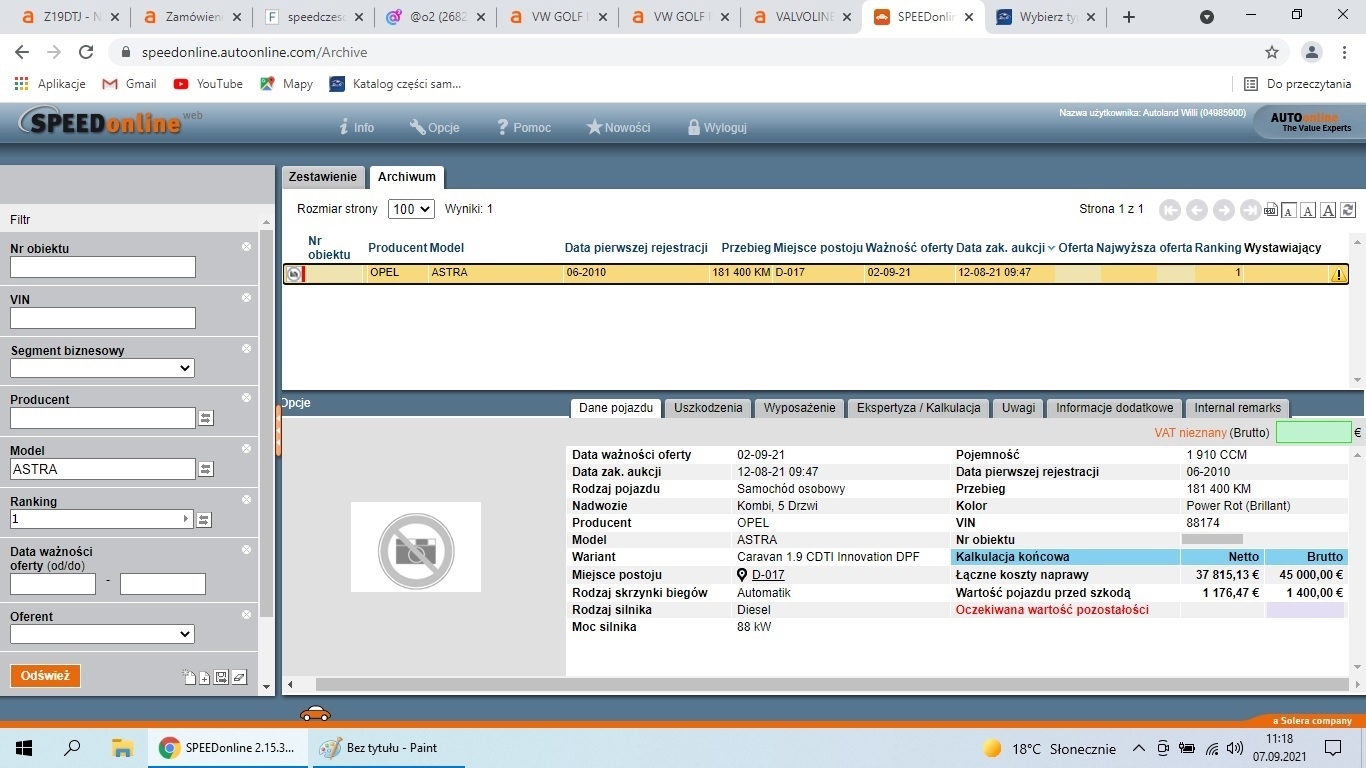Remove the VIN filter using its X toggle
The image size is (1366, 768).
point(246,297)
